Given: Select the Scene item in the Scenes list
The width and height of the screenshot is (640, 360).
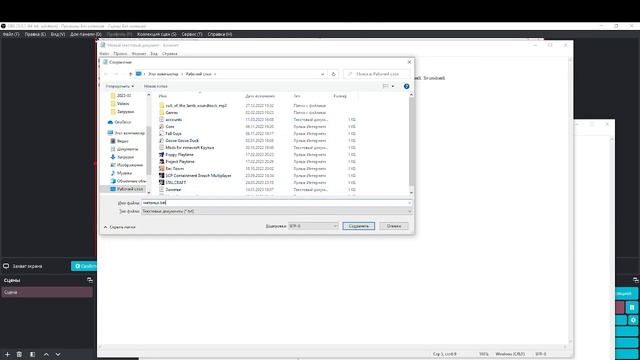Looking at the screenshot, I should pos(47,292).
